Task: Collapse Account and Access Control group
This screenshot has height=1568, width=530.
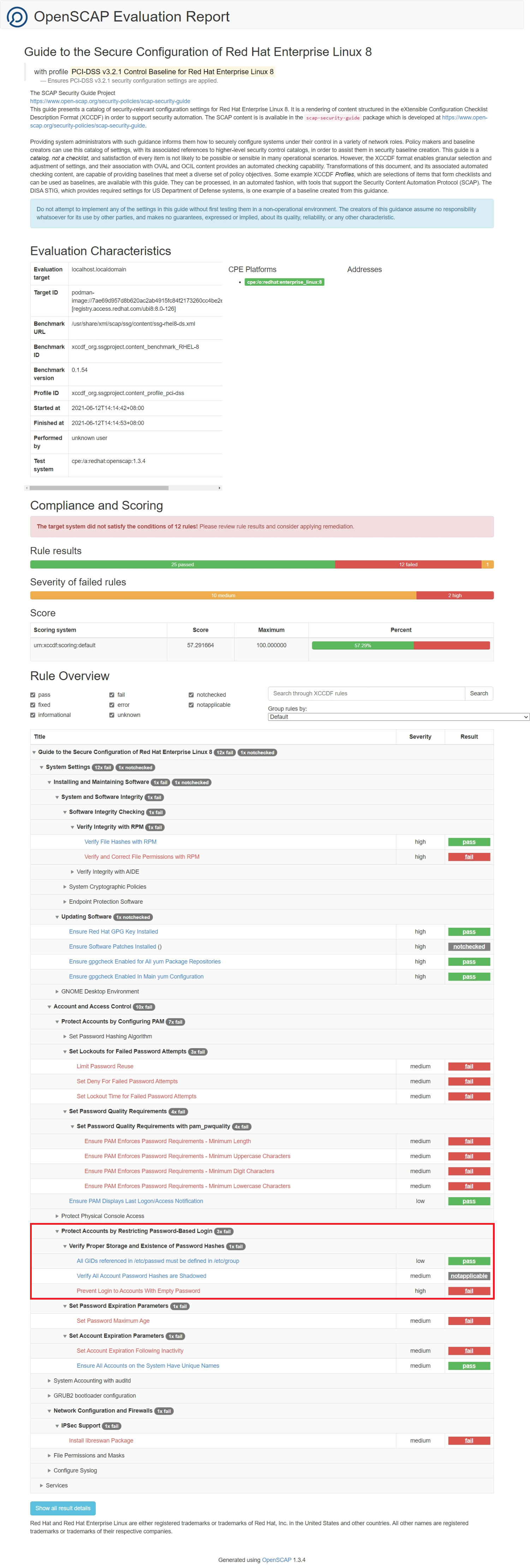Action: [x=49, y=1007]
